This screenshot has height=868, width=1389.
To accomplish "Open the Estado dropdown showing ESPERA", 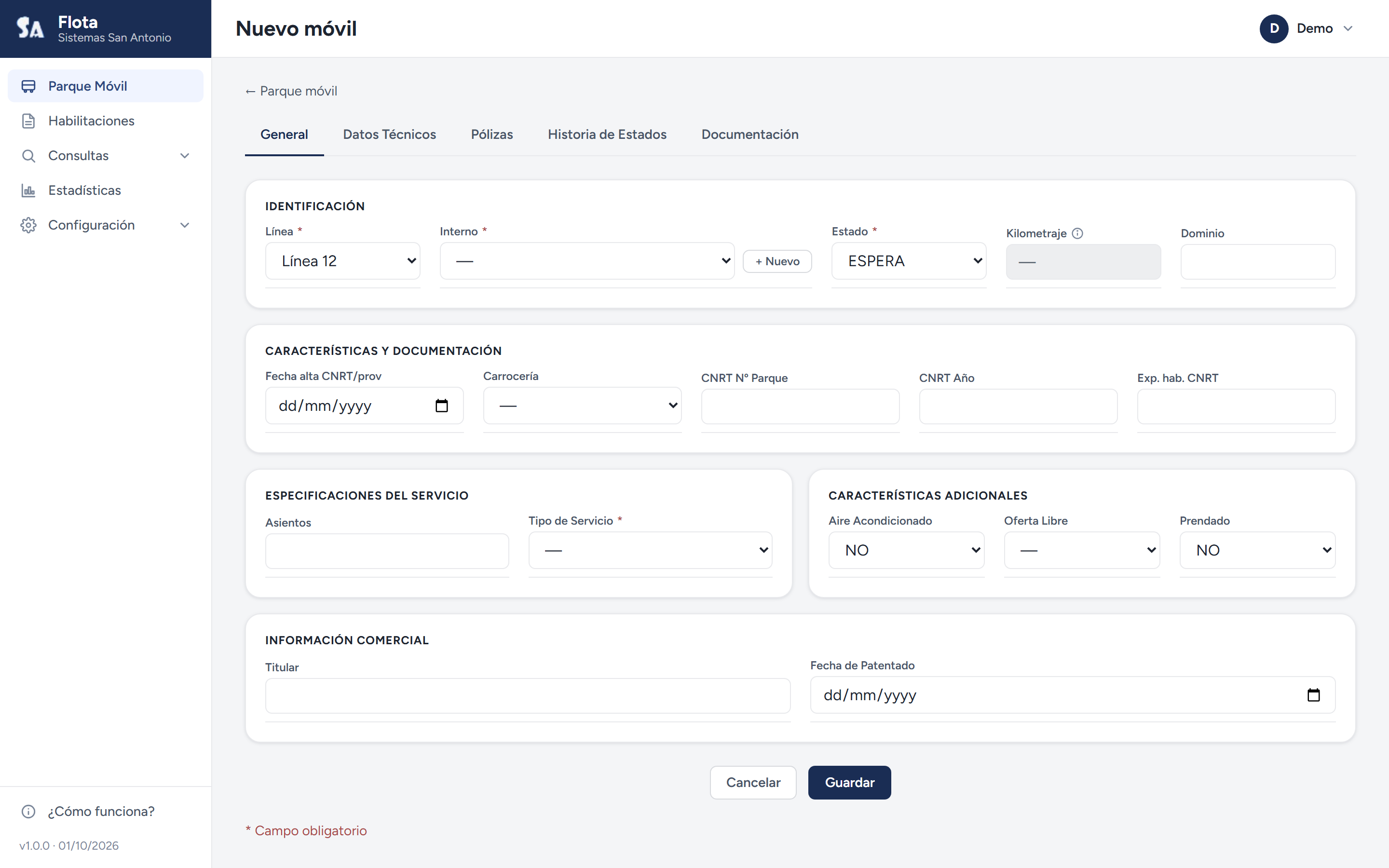I will click(x=909, y=261).
